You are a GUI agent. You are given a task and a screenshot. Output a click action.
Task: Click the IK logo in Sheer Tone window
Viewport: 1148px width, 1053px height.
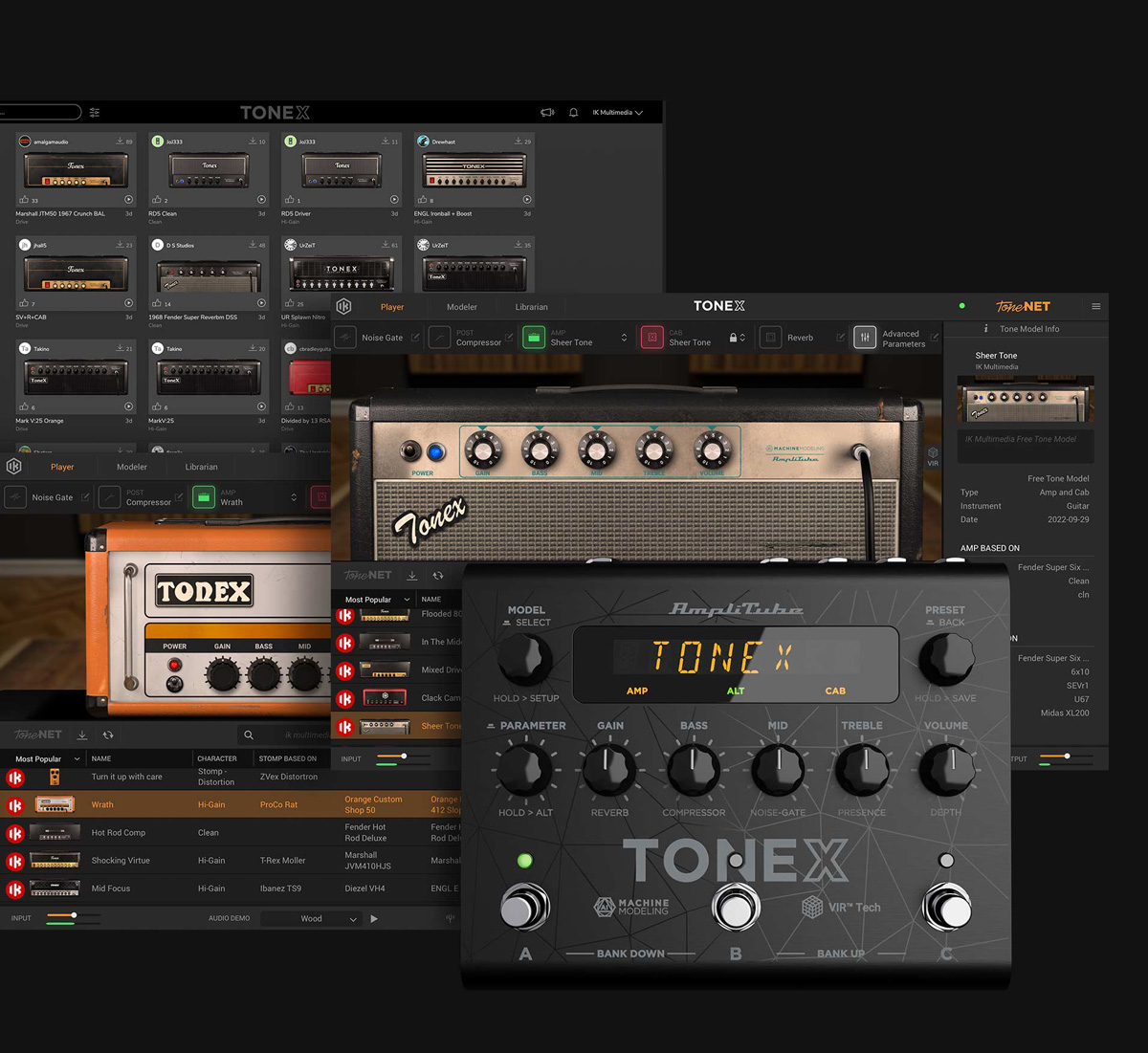[343, 306]
